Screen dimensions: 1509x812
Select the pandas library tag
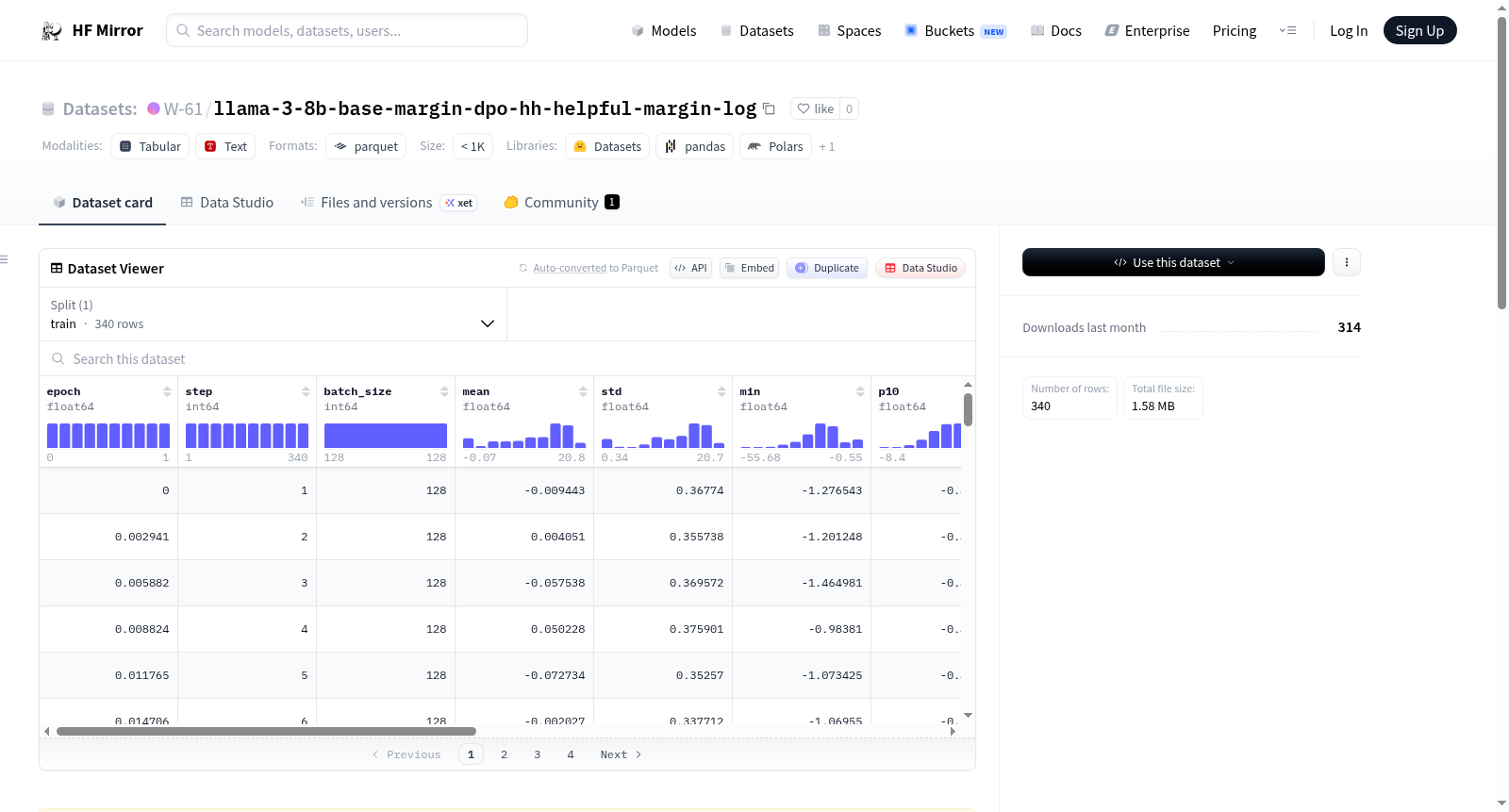(695, 146)
